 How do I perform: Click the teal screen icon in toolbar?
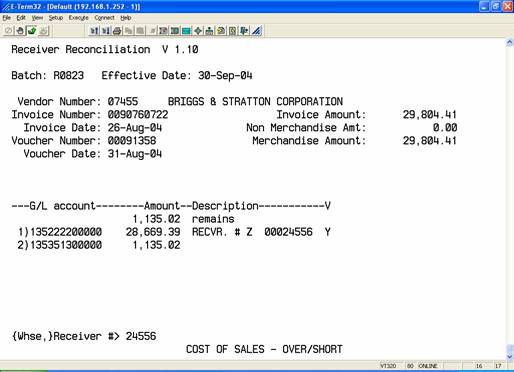(186, 31)
